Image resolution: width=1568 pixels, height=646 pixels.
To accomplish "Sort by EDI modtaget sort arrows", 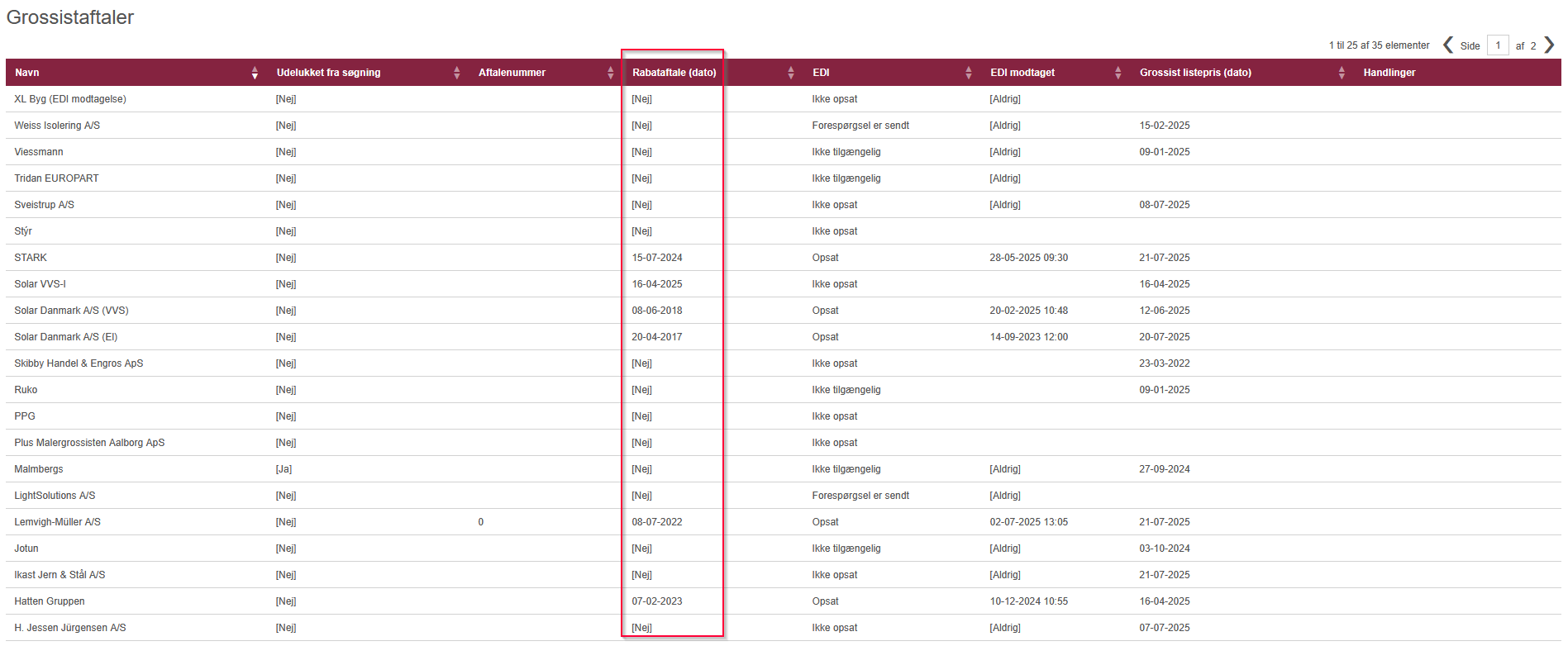I will point(1118,73).
